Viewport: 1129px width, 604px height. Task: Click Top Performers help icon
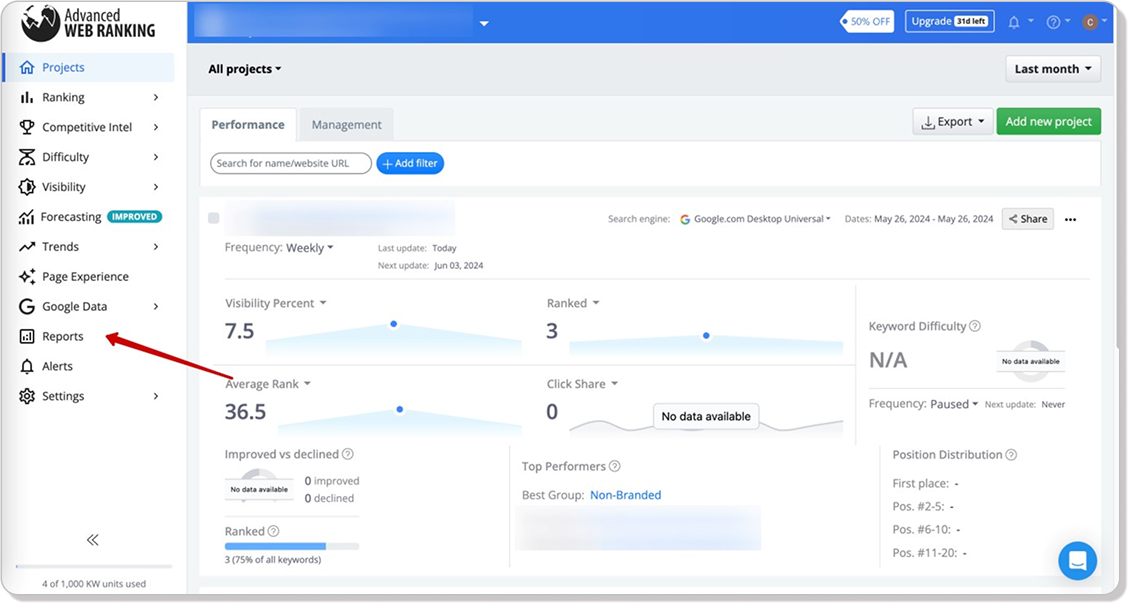click(614, 466)
